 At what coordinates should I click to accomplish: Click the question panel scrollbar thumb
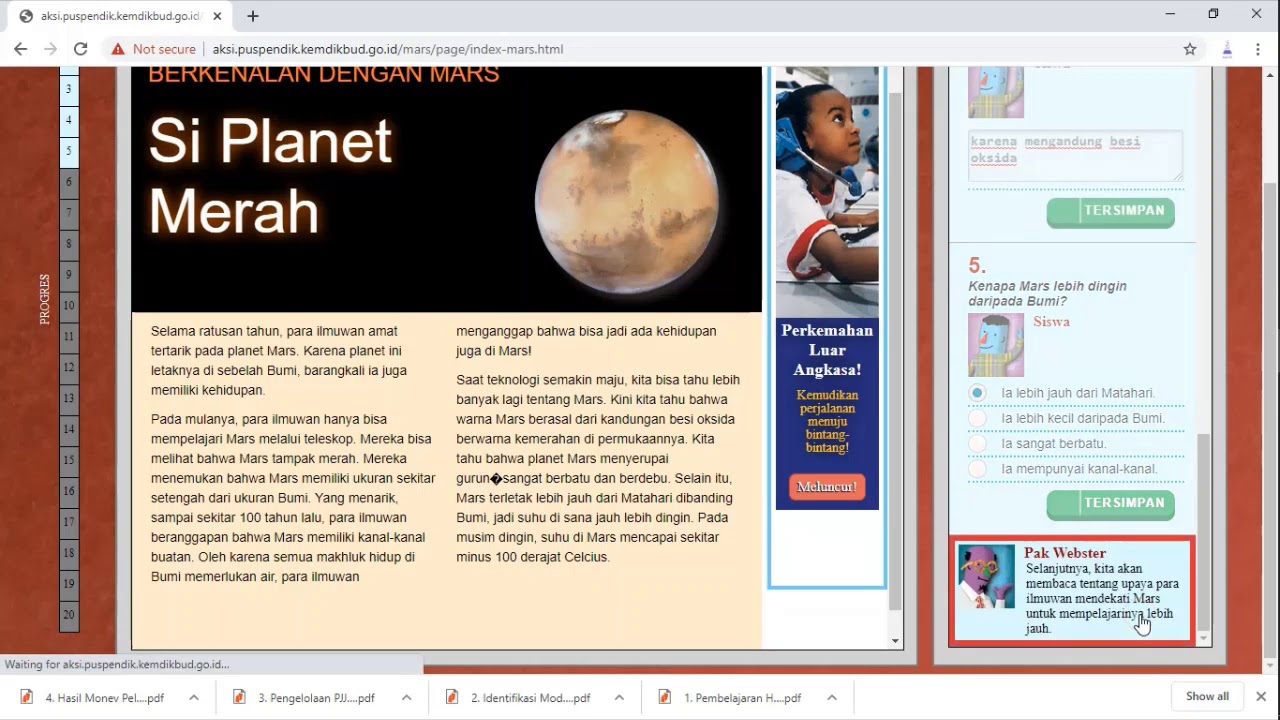[1203, 532]
